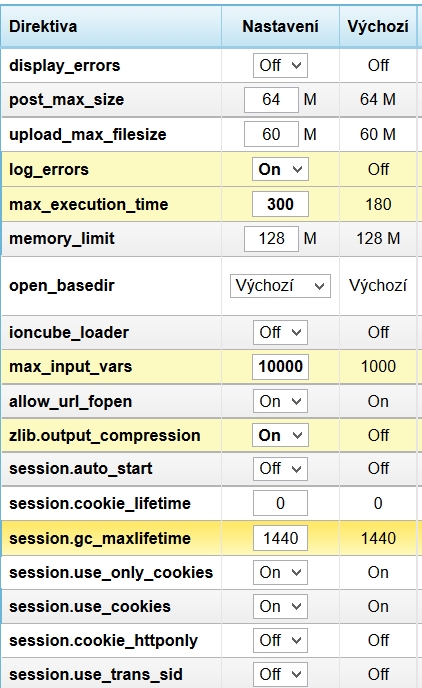Open the log_errors On dropdown
Screen dimensions: 422x688
point(280,169)
